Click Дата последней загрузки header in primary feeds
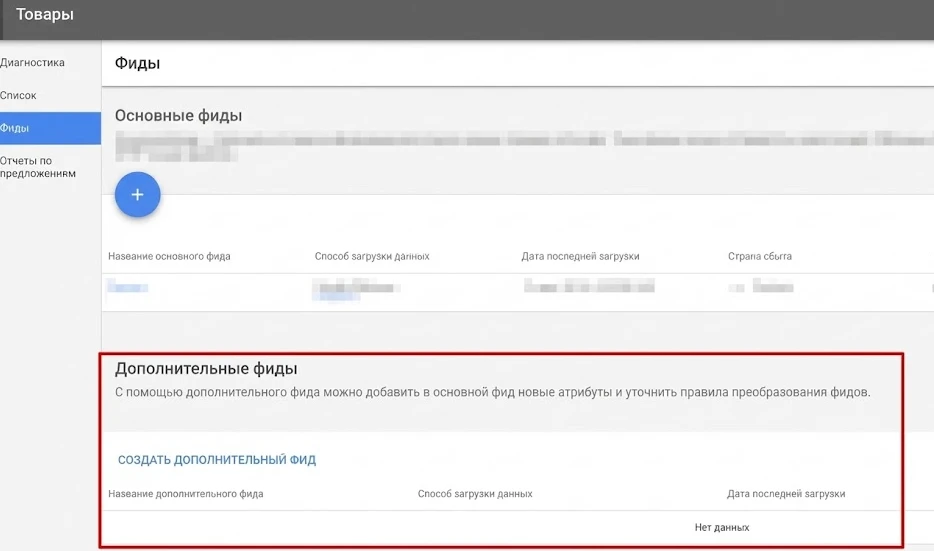The width and height of the screenshot is (934, 551). pyautogui.click(x=580, y=256)
